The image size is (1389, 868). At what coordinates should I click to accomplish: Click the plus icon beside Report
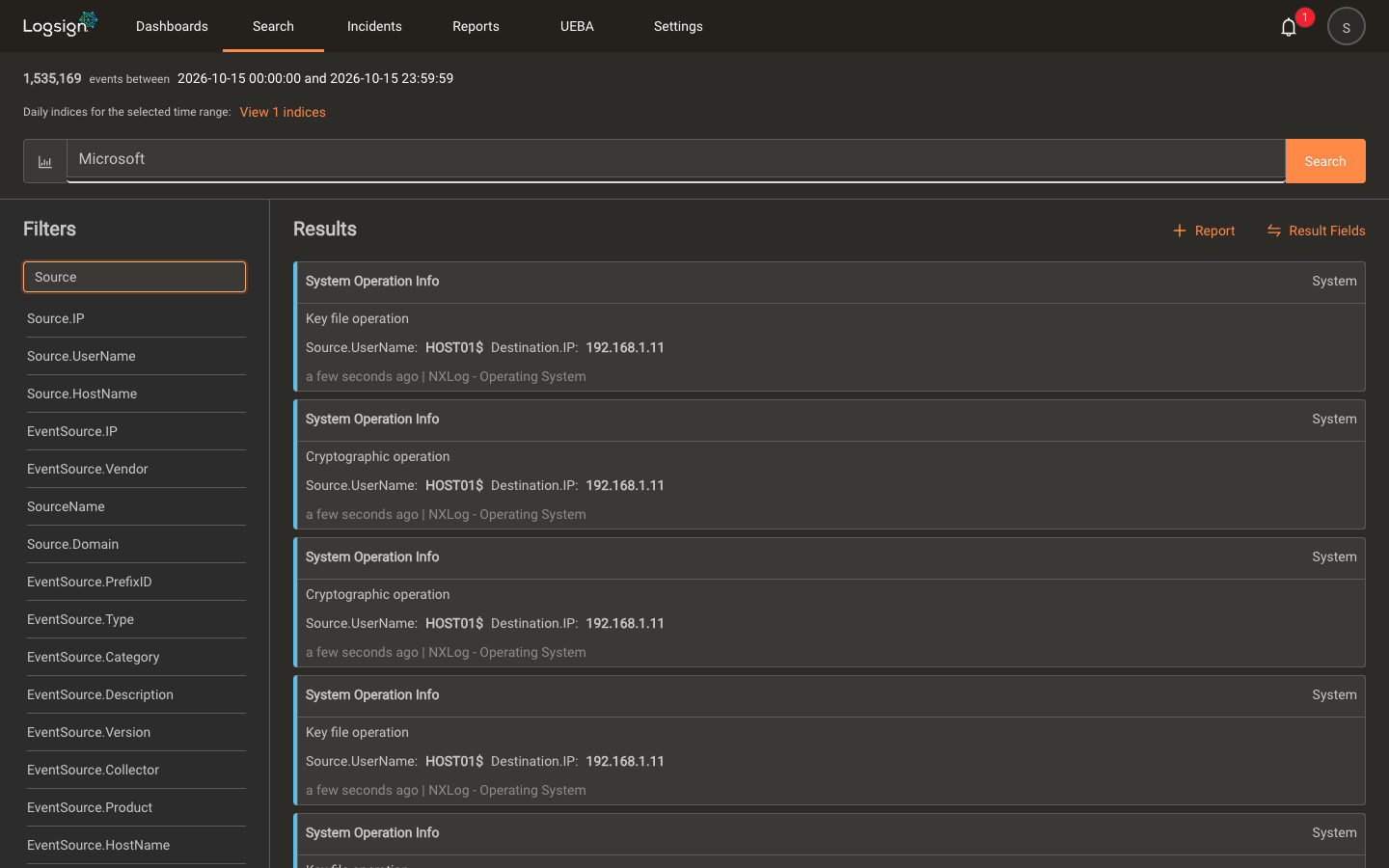[1179, 231]
